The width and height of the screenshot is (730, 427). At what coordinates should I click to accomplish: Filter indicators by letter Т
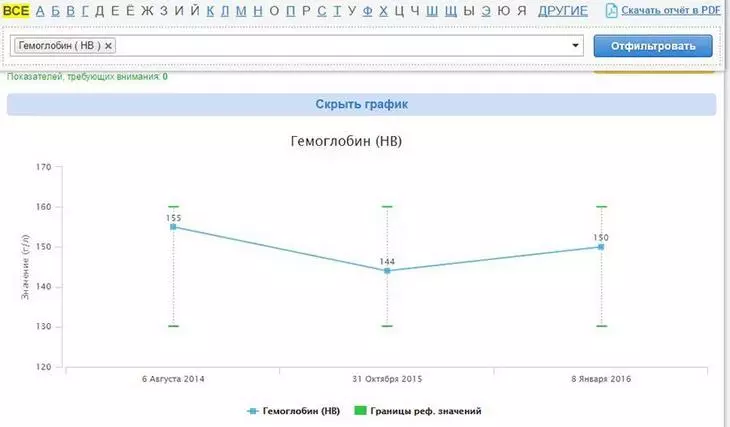click(x=337, y=10)
